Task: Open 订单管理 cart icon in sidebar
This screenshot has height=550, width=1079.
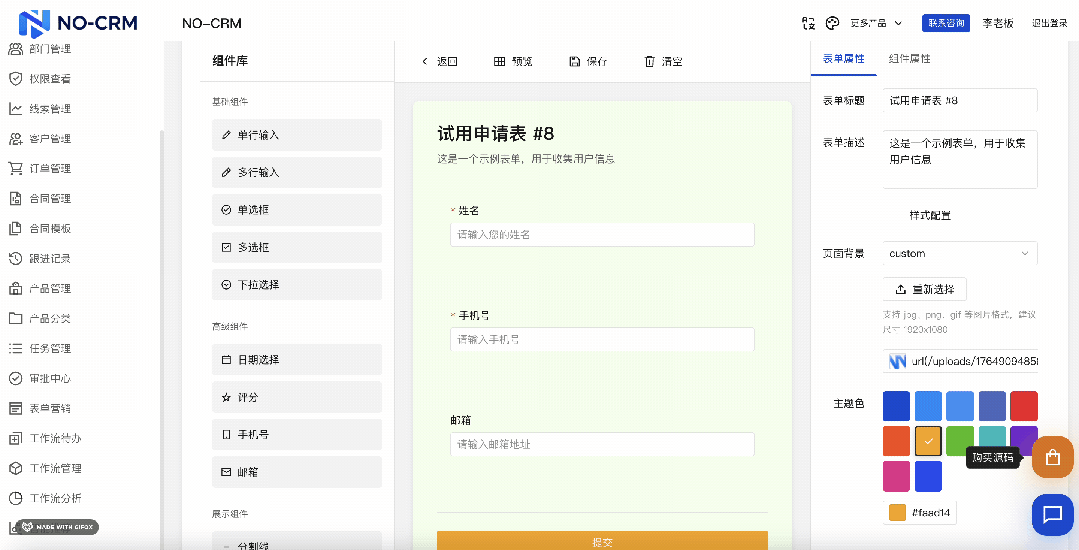Action: pos(15,168)
